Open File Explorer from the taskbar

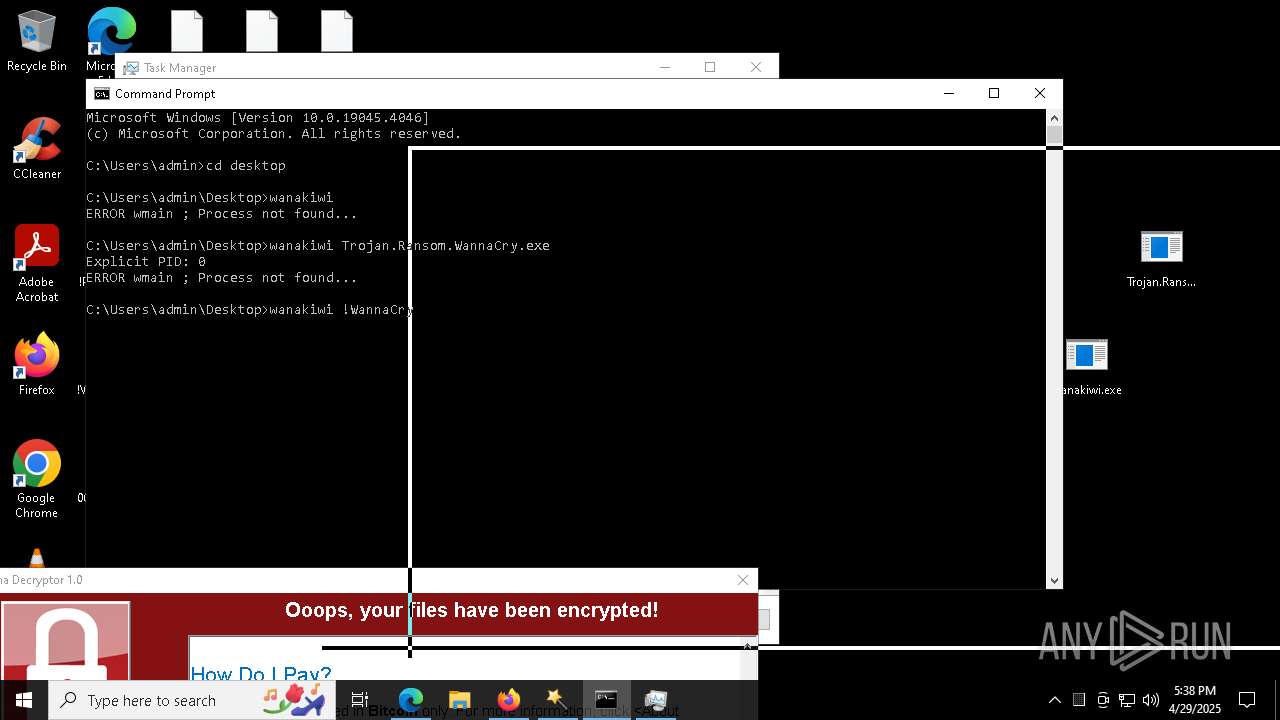460,700
